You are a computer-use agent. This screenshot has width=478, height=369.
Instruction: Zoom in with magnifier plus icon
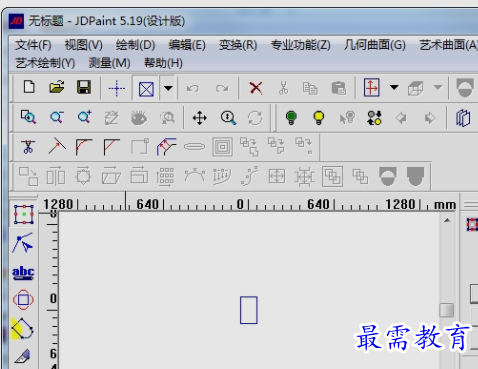[x=84, y=117]
